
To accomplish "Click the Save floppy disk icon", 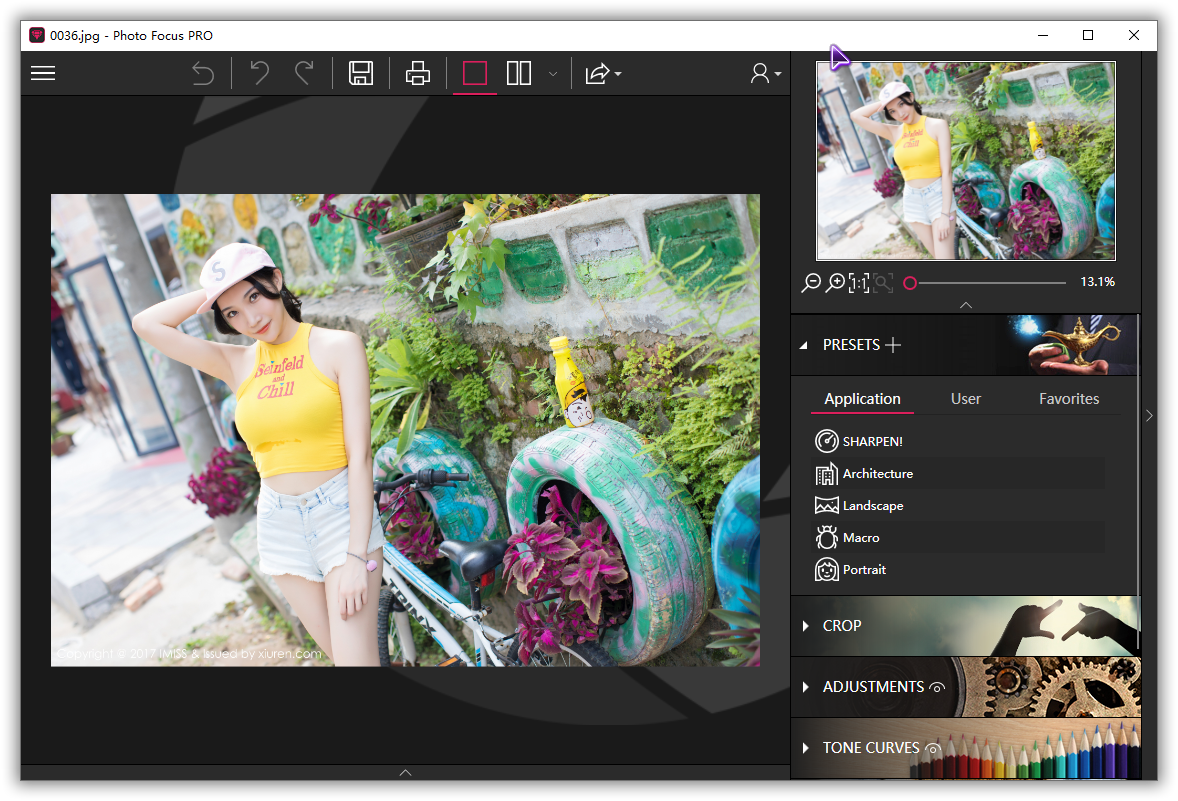I will (x=361, y=73).
